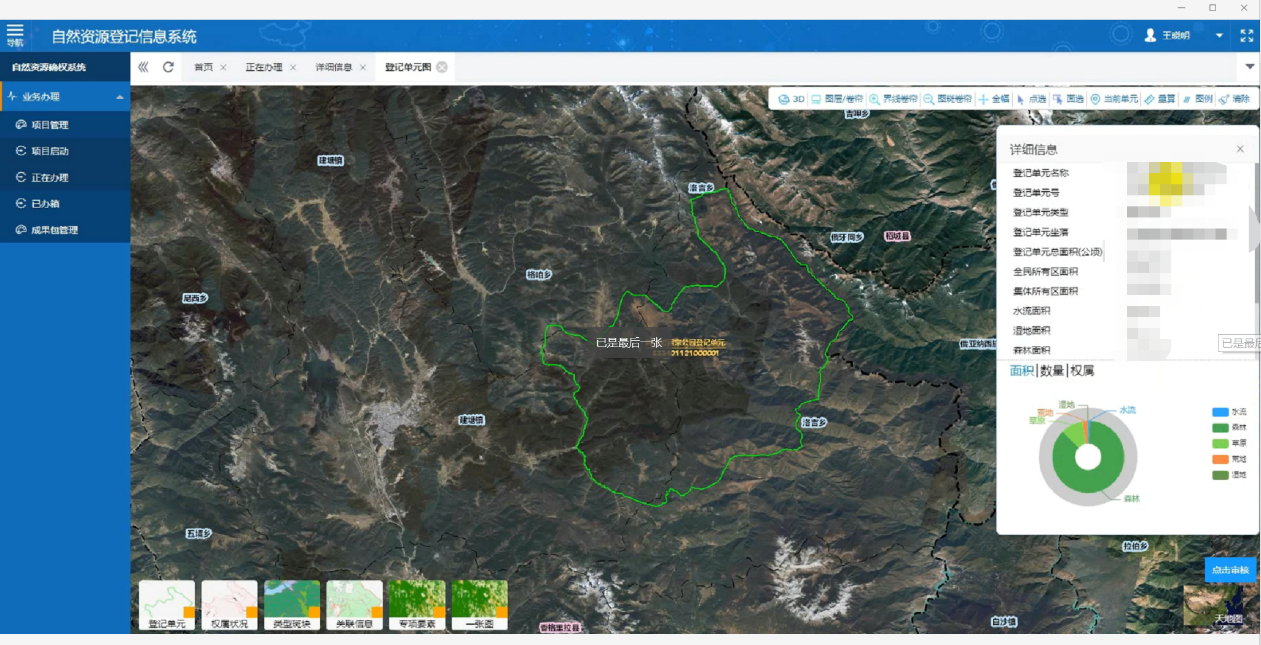Switch to the 详细信息 tab
The height and width of the screenshot is (645, 1261).
point(333,67)
